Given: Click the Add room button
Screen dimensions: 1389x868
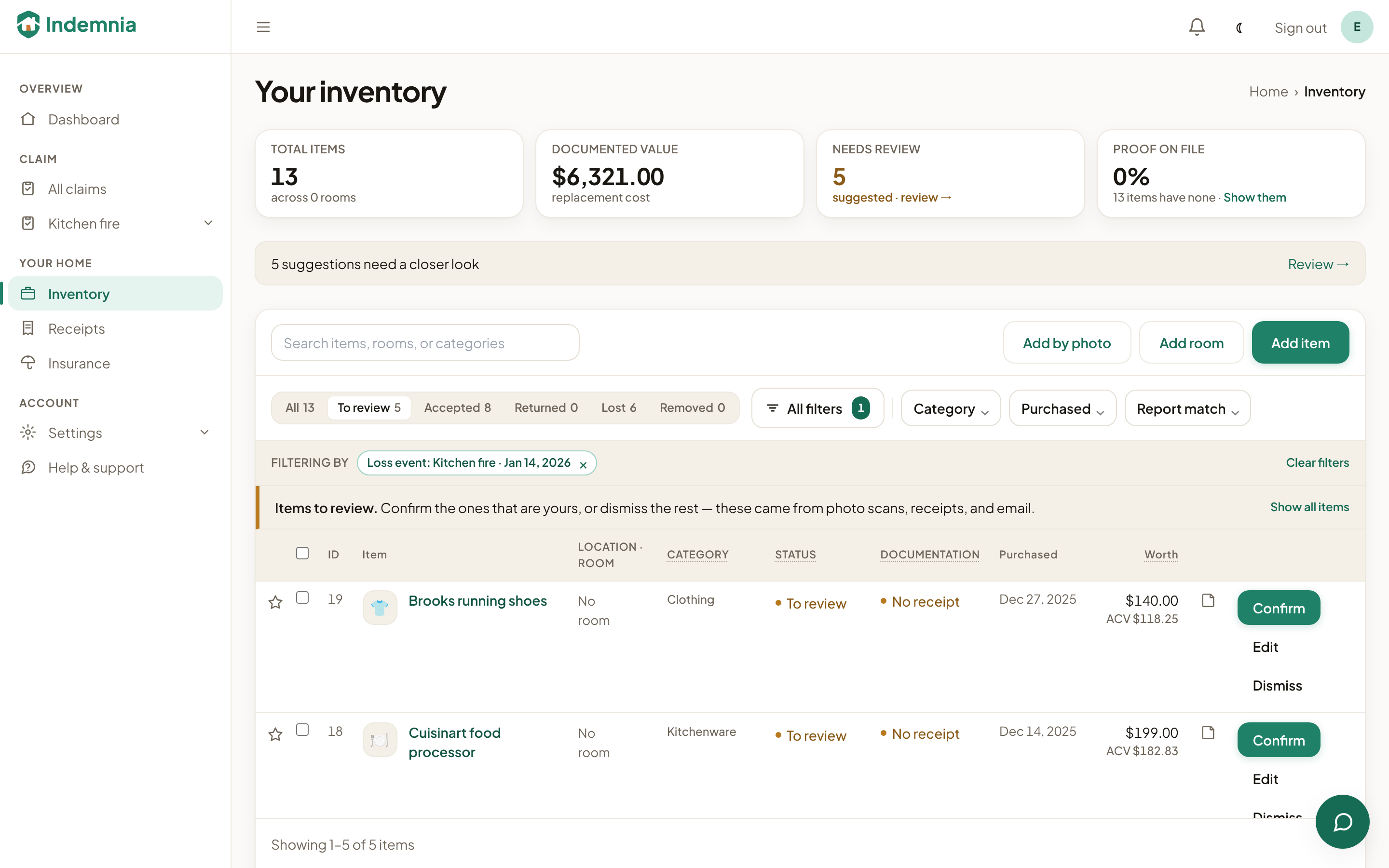Looking at the screenshot, I should click(x=1192, y=343).
